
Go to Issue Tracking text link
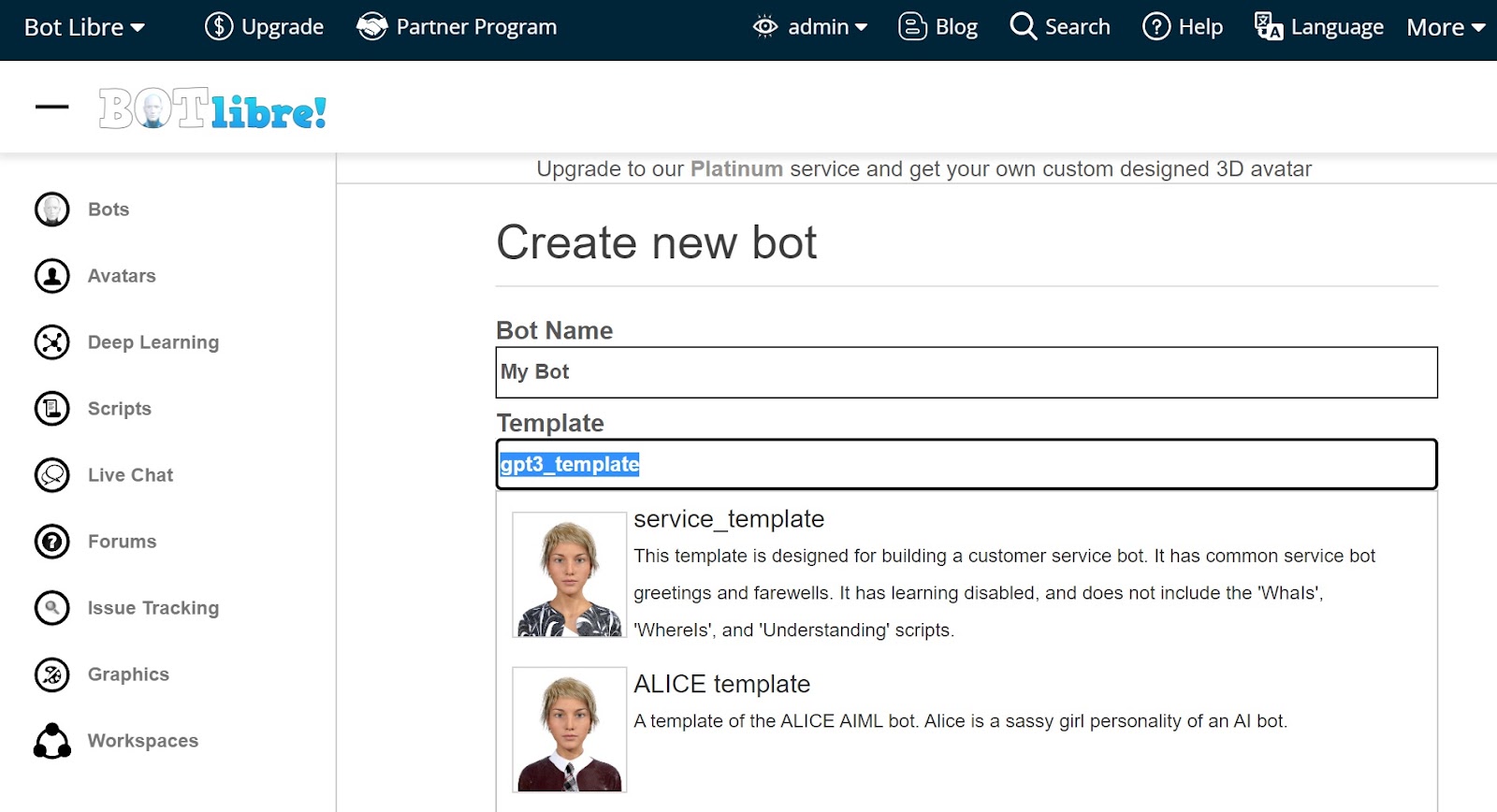153,608
